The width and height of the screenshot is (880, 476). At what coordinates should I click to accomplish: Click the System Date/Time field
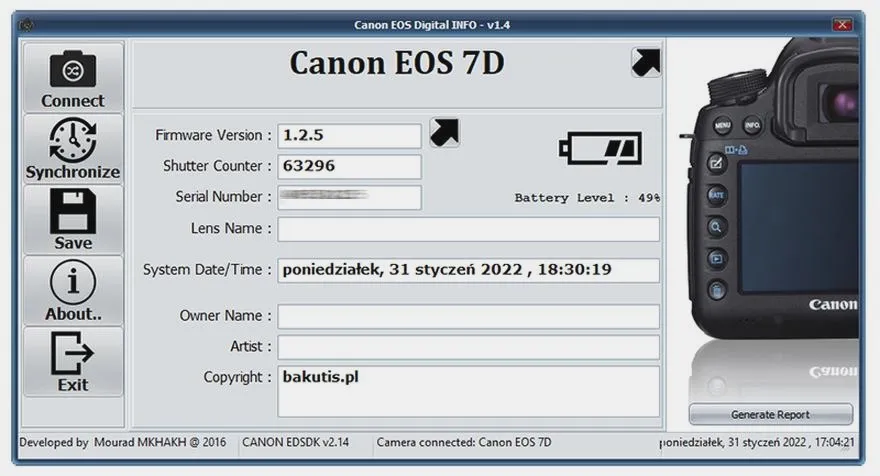point(468,270)
